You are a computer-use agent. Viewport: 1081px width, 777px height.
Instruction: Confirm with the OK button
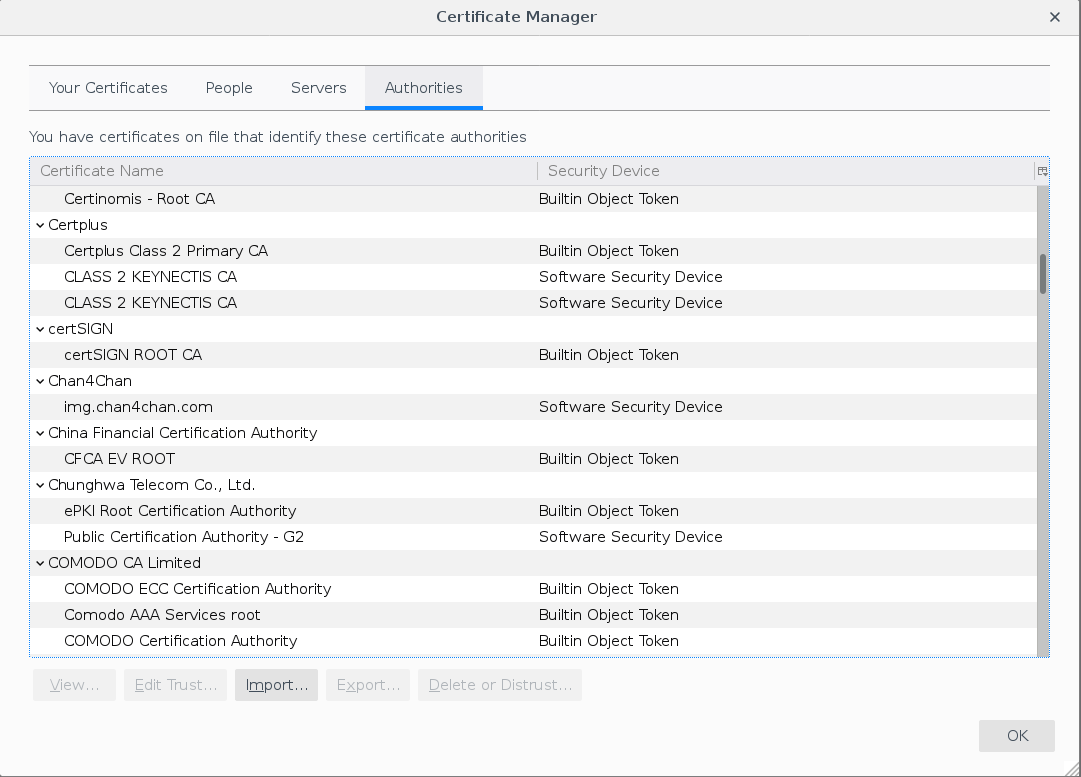(x=1017, y=736)
